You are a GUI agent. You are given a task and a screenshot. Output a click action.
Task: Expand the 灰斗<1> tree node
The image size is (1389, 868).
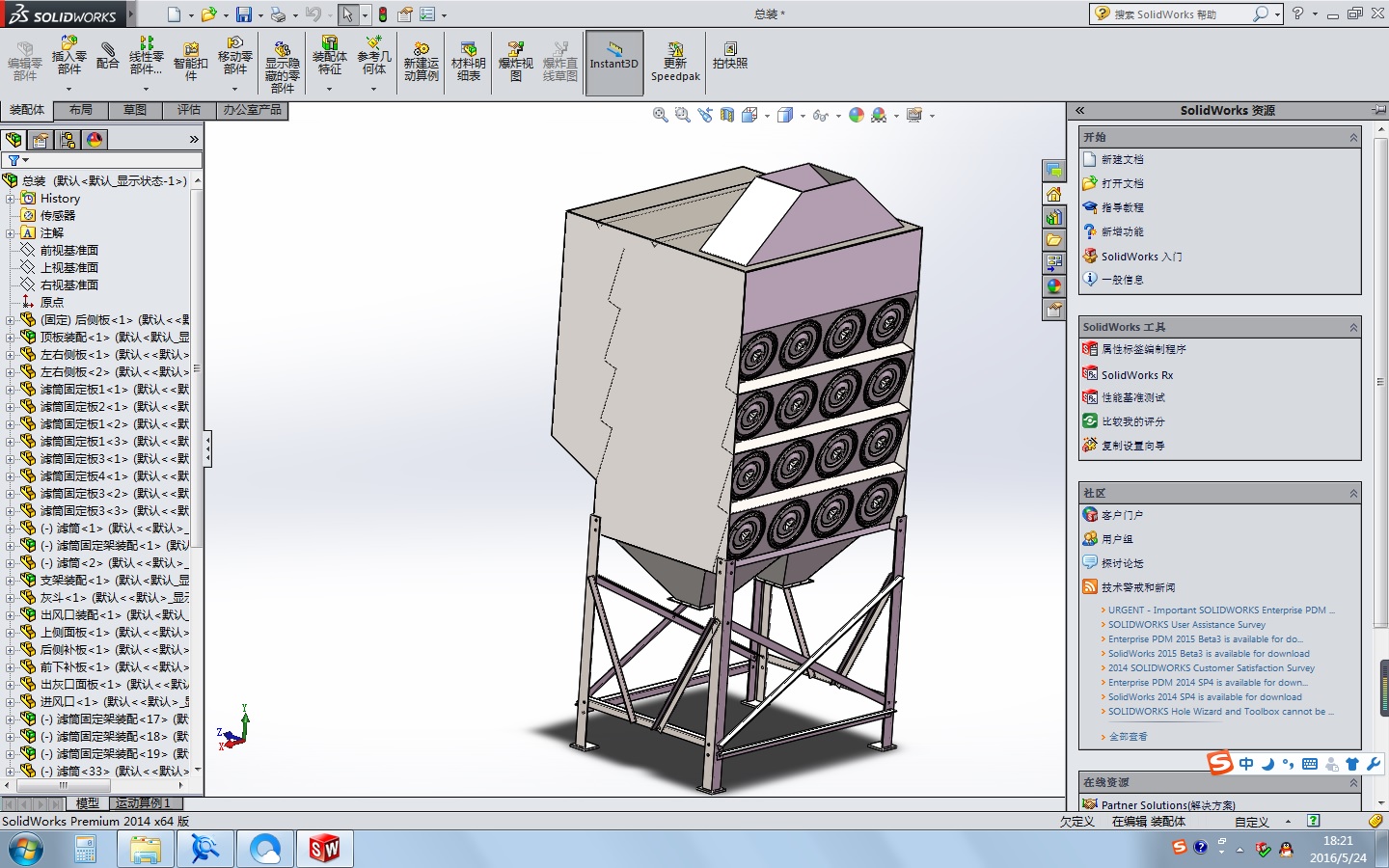coord(11,597)
